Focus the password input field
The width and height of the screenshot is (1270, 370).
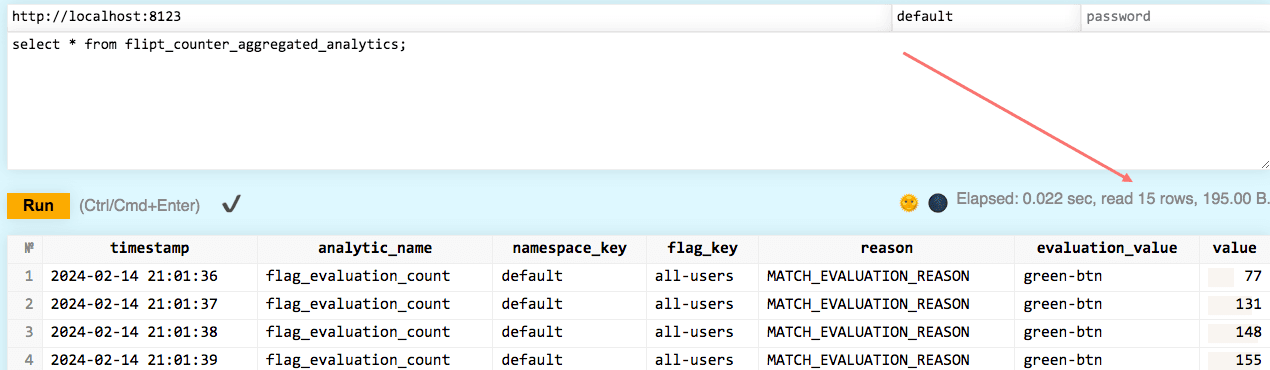(x=1176, y=17)
